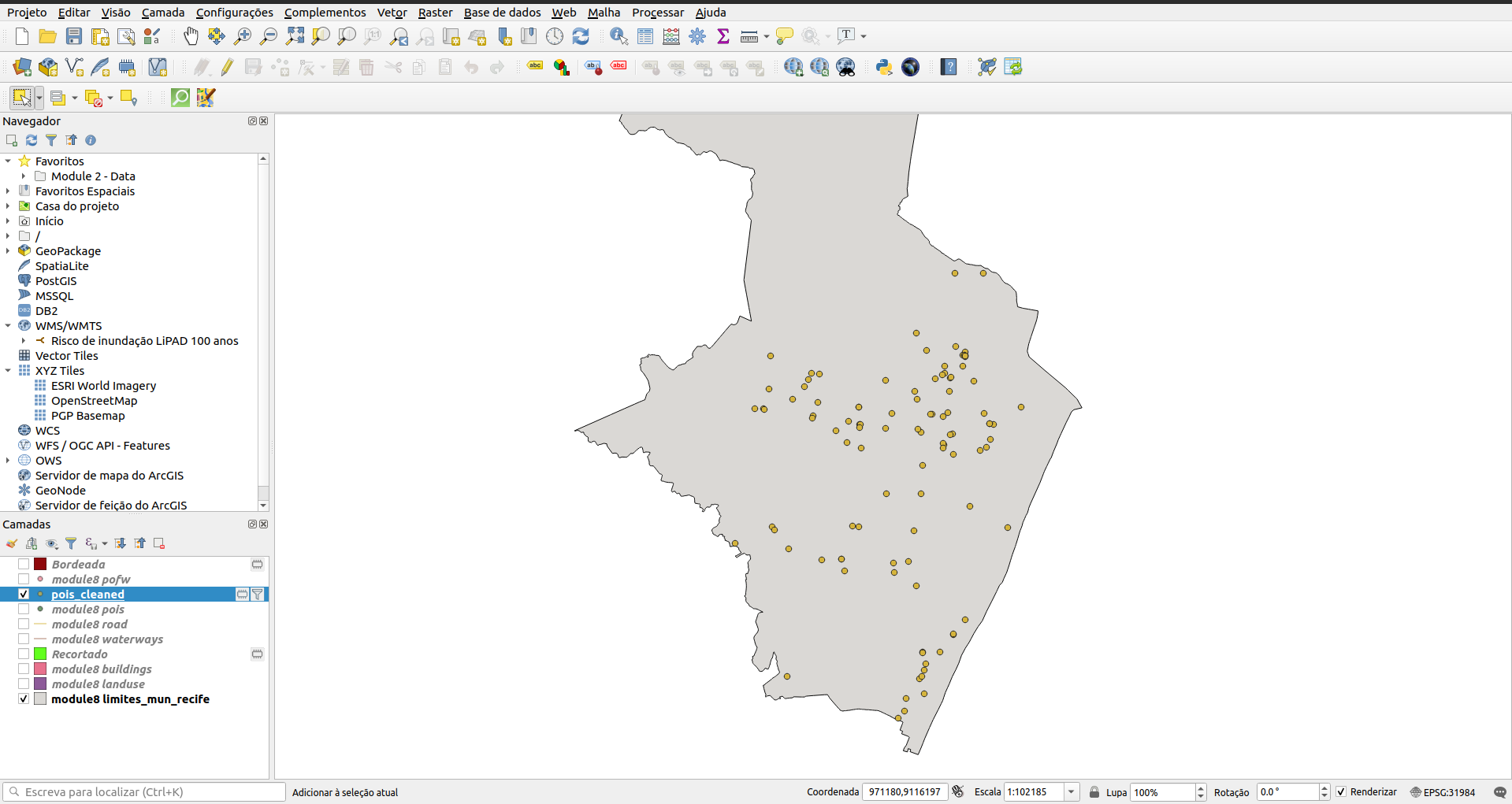
Task: Expand the OWS node
Action: click(x=8, y=461)
